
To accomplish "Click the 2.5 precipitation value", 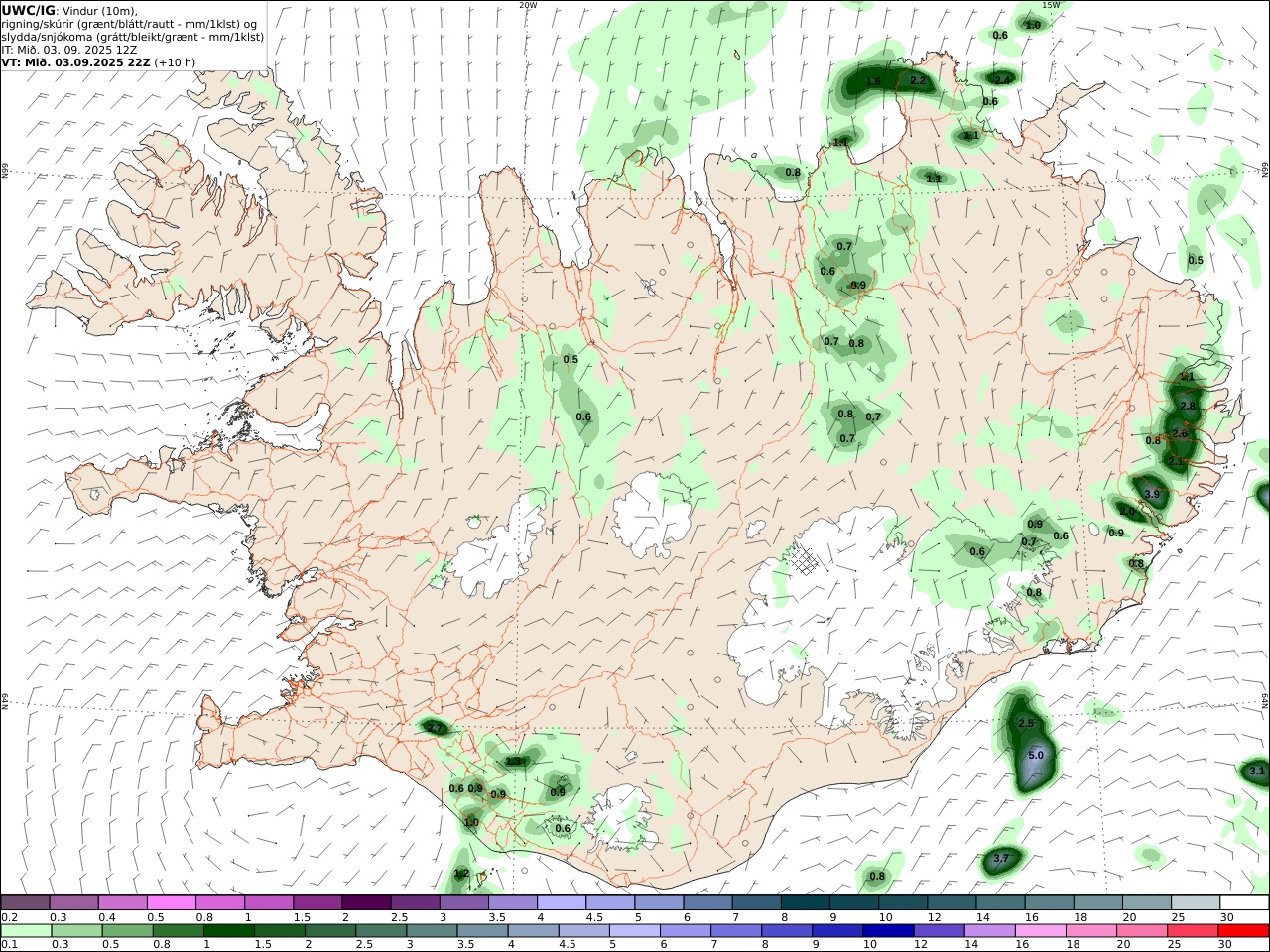I will pos(1026,723).
